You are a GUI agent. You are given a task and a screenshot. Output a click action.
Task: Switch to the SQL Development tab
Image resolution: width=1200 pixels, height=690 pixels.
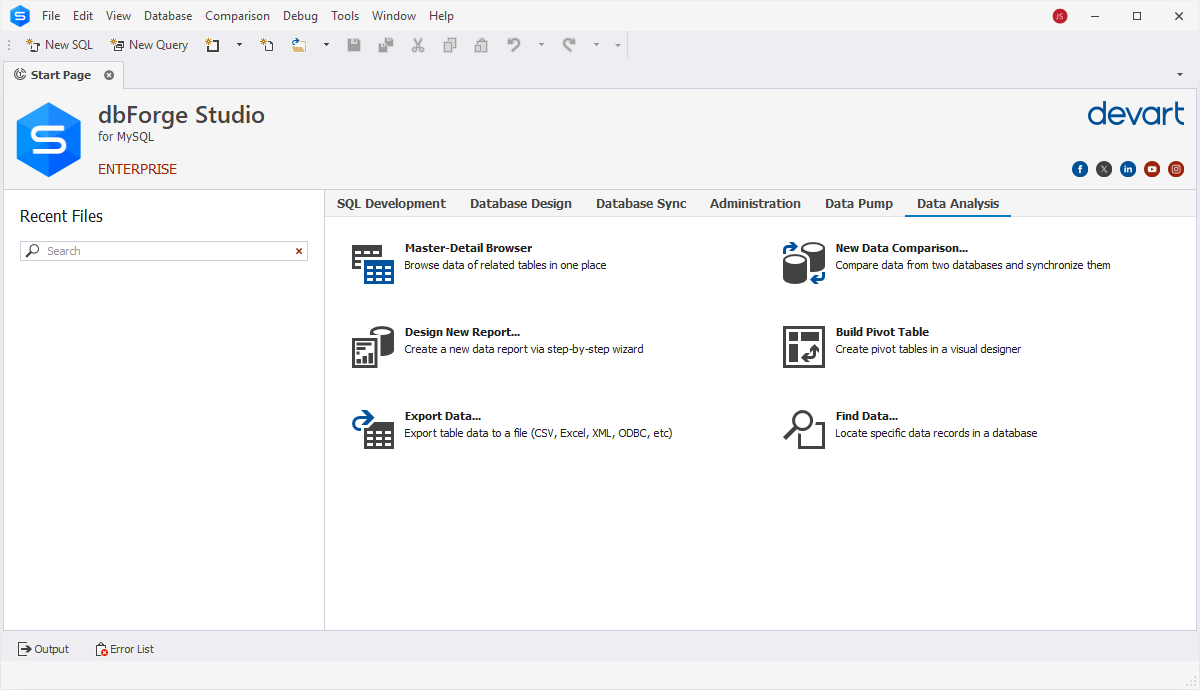[391, 204]
